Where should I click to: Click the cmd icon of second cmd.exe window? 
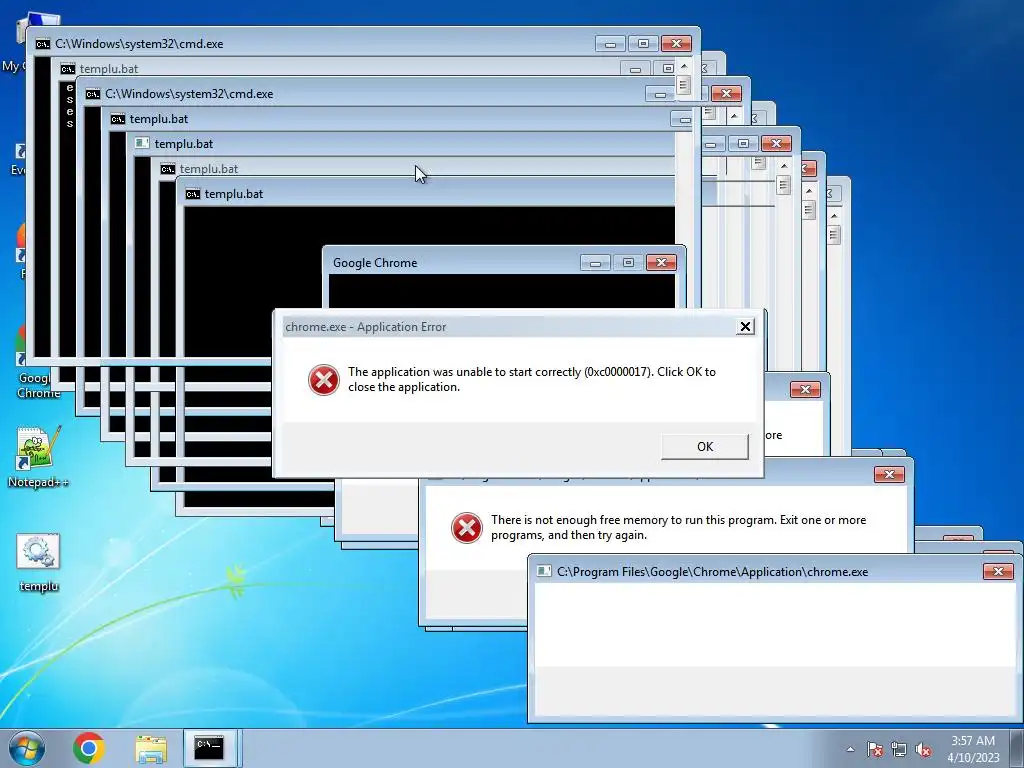(x=93, y=94)
